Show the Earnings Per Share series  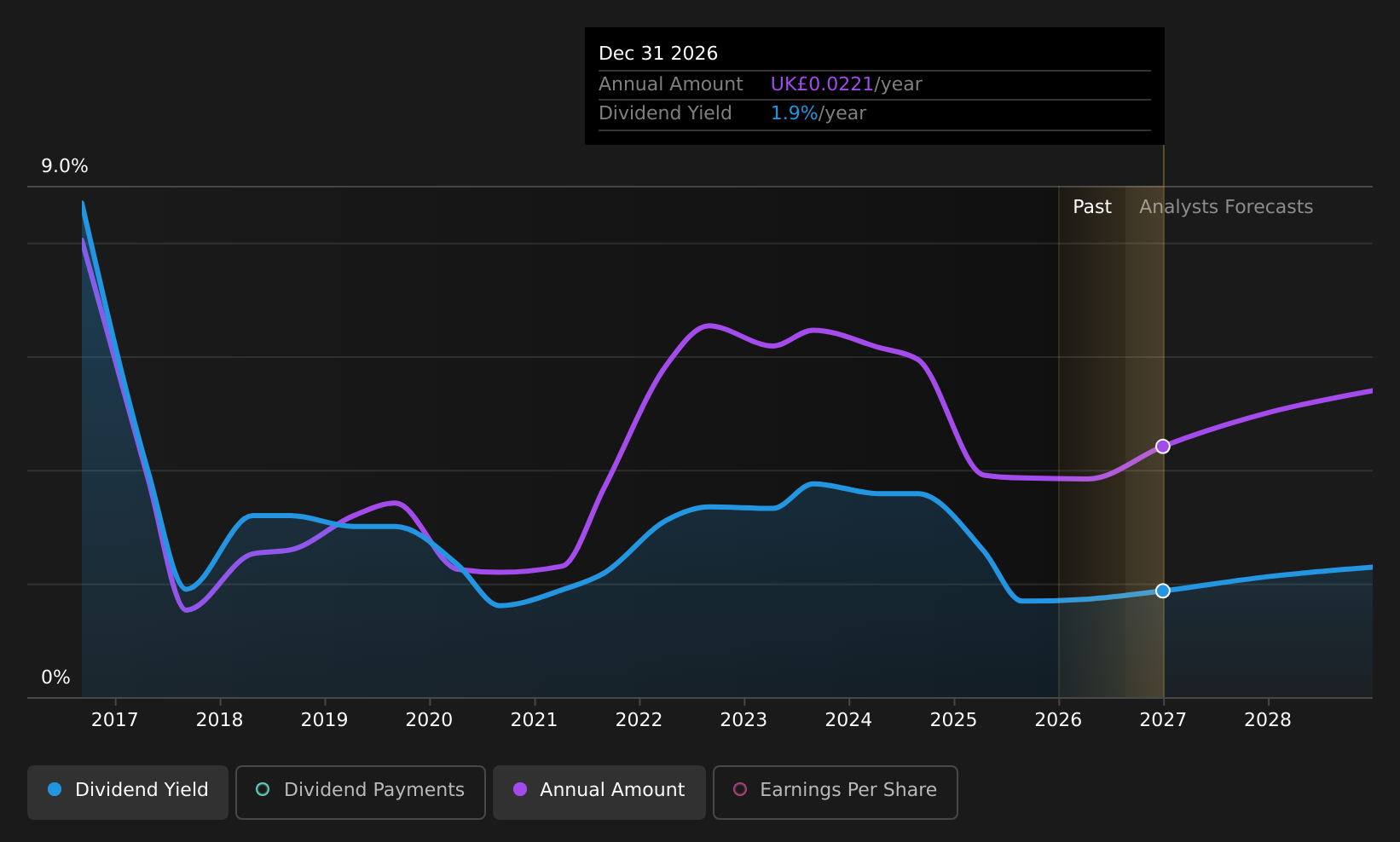[836, 792]
